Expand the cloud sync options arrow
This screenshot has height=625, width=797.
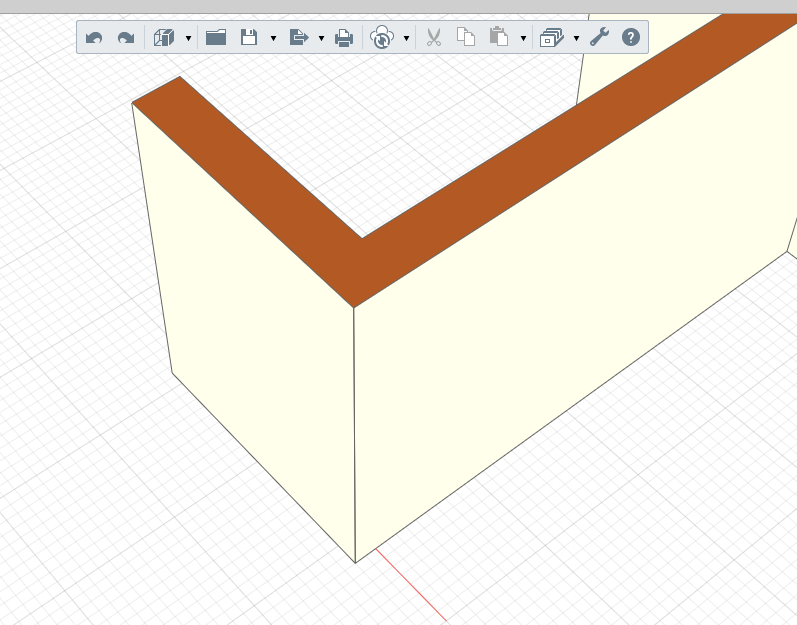406,38
